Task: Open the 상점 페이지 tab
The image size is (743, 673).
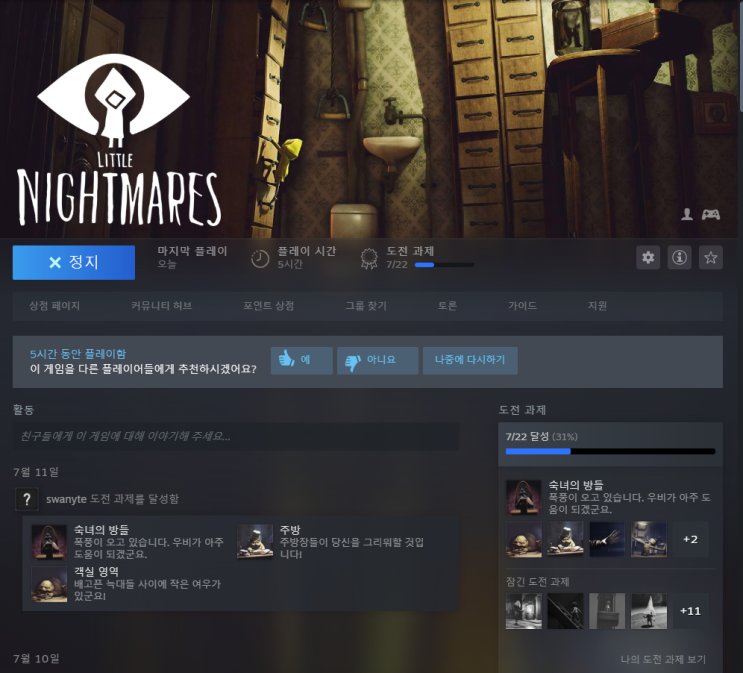Action: point(54,306)
